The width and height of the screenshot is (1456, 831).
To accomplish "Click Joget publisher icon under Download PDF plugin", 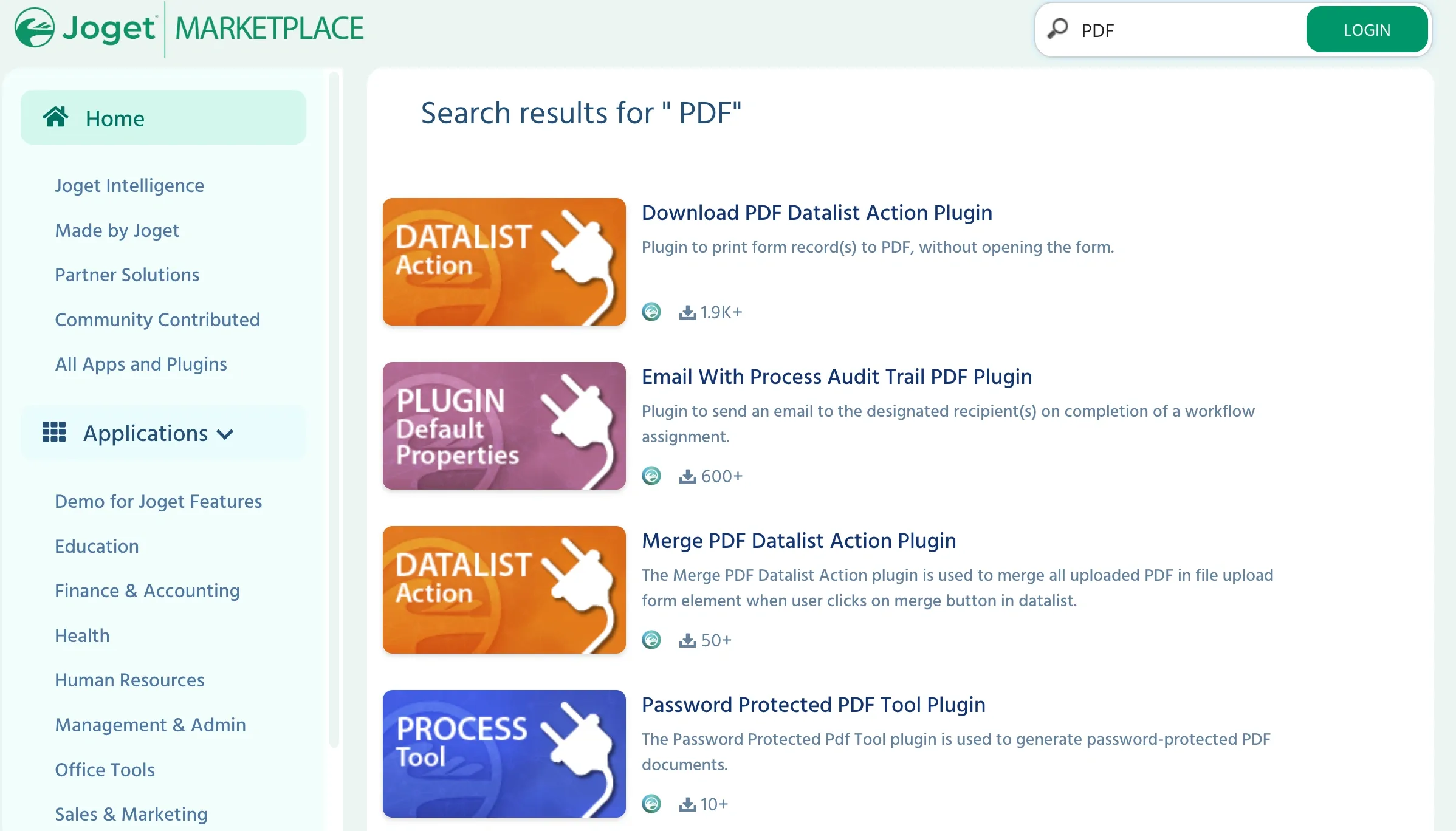I will pos(651,312).
